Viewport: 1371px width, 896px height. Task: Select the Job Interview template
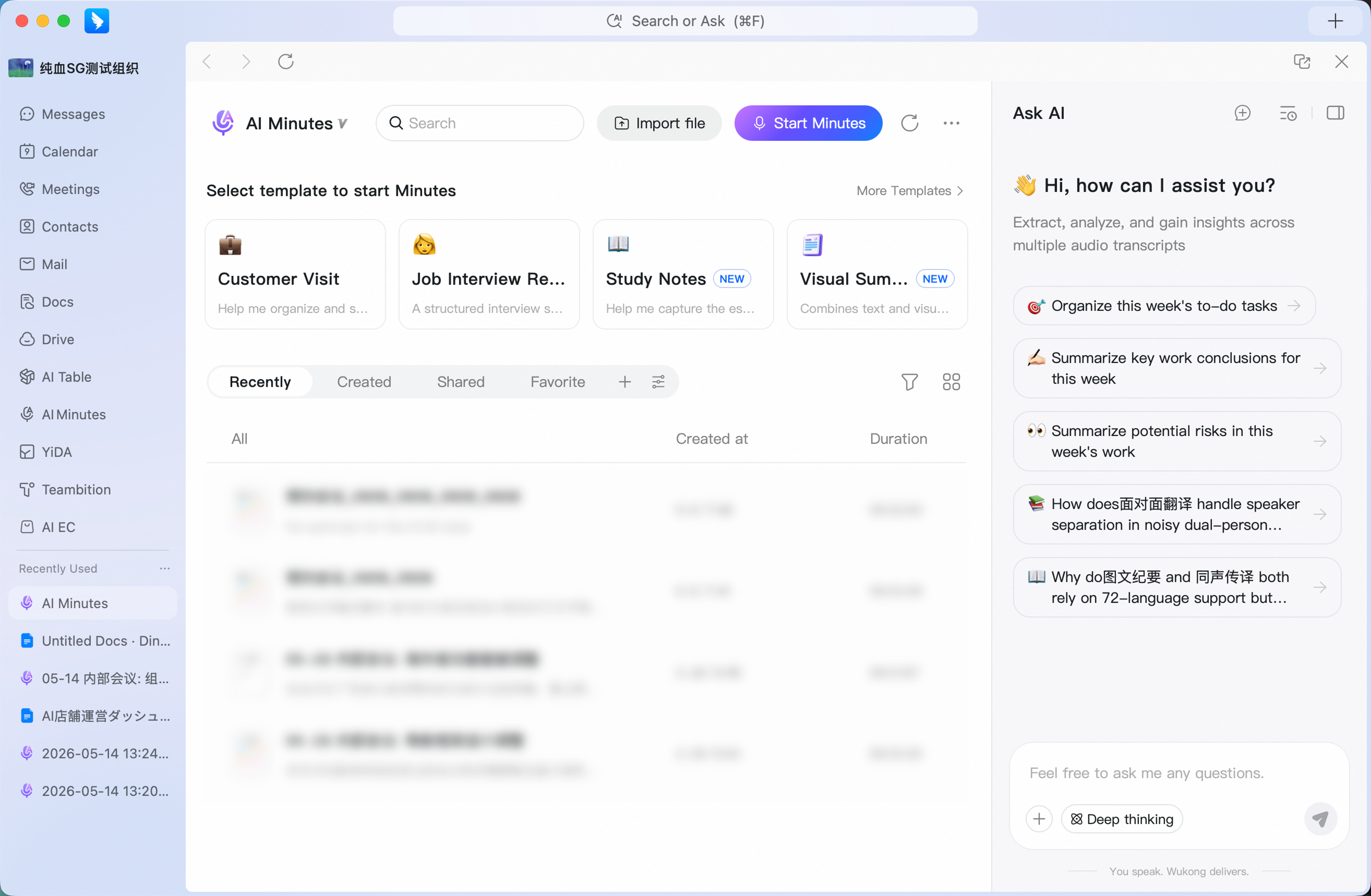coord(489,274)
